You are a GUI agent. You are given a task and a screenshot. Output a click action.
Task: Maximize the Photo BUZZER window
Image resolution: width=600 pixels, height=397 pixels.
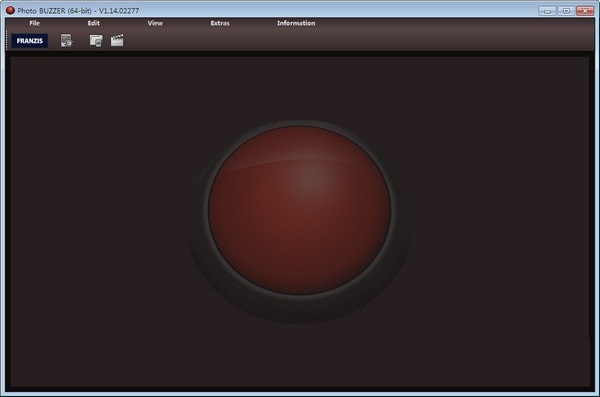pos(566,11)
